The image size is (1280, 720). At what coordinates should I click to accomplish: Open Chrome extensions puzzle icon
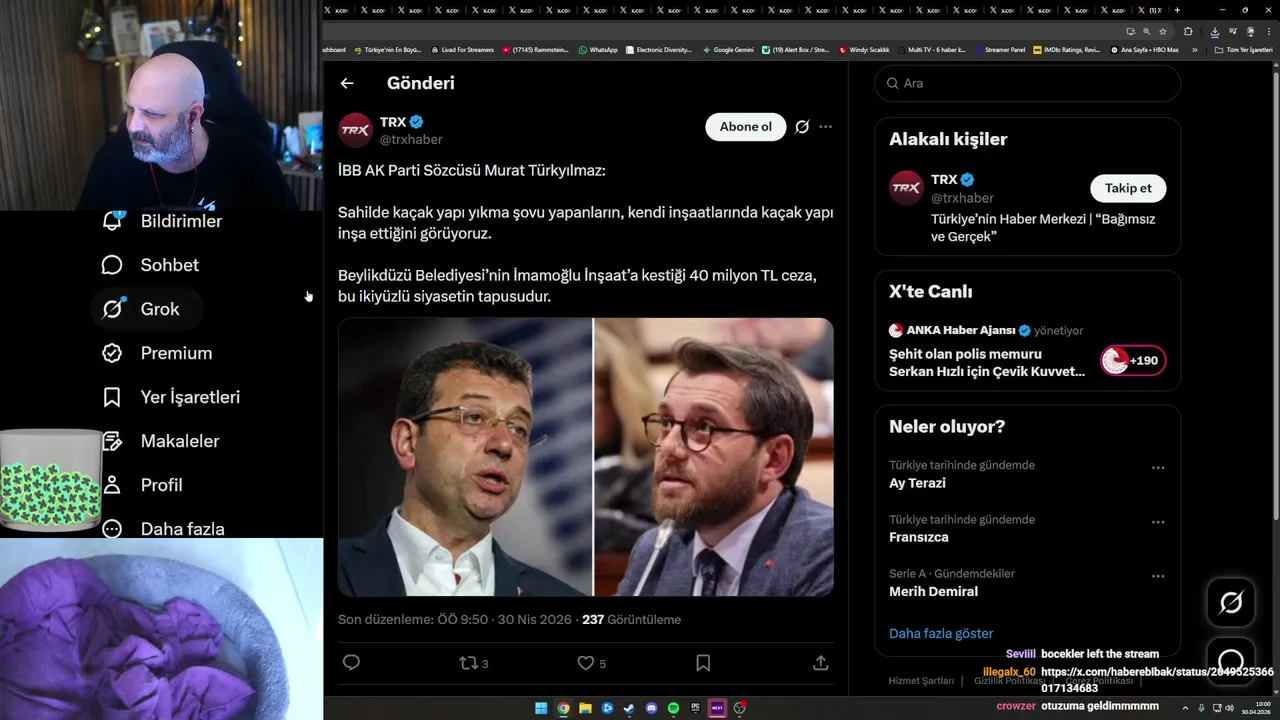[x=1188, y=31]
